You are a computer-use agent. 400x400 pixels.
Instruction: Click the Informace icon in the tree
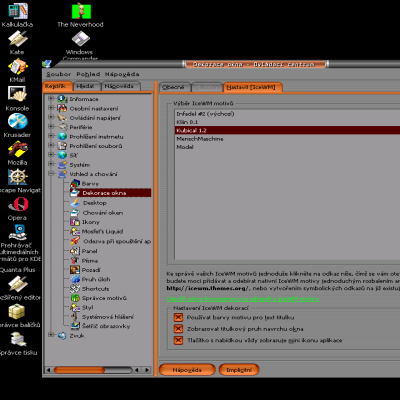(x=62, y=99)
